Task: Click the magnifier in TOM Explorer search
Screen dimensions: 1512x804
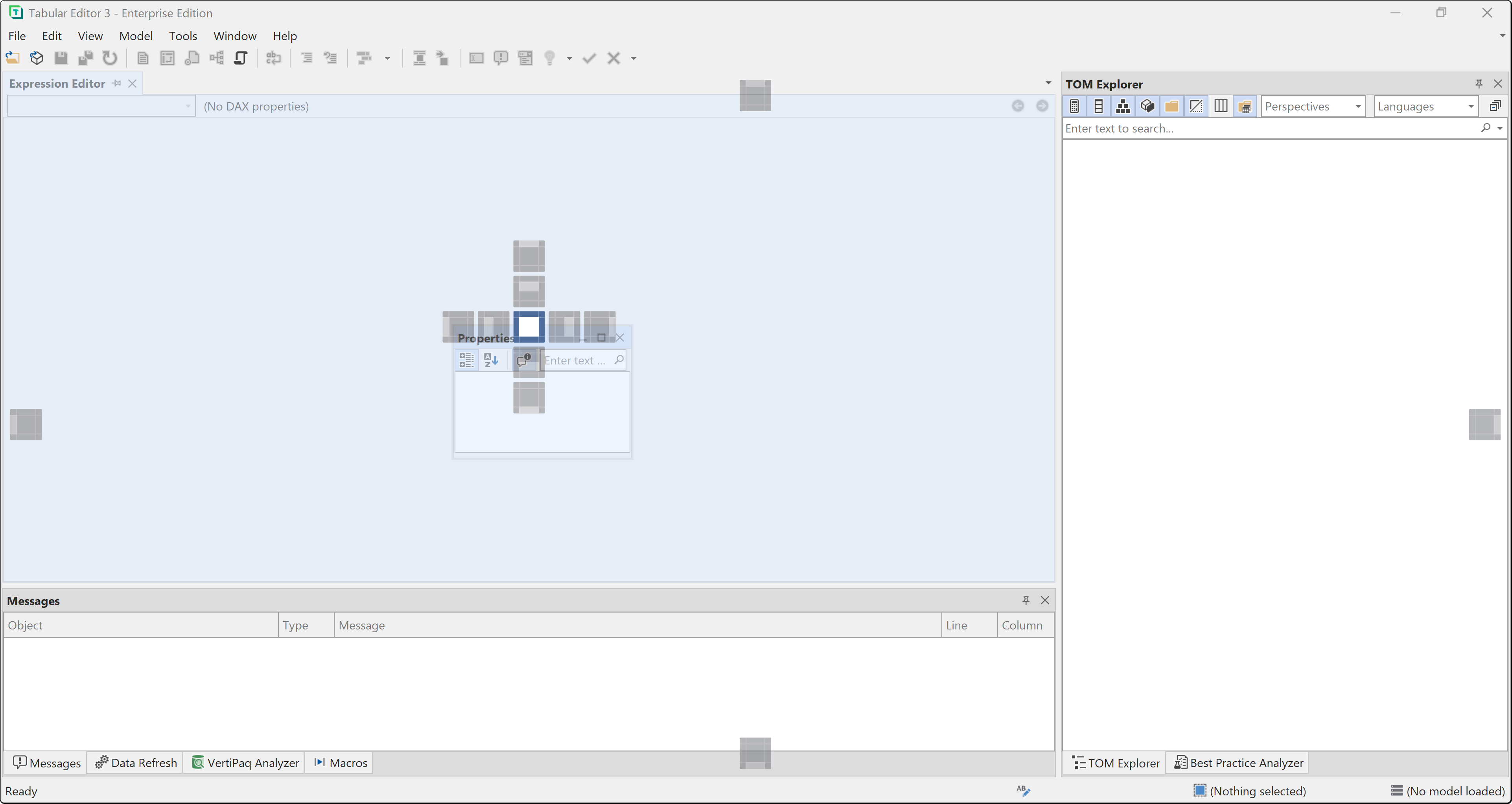Action: pyautogui.click(x=1486, y=128)
